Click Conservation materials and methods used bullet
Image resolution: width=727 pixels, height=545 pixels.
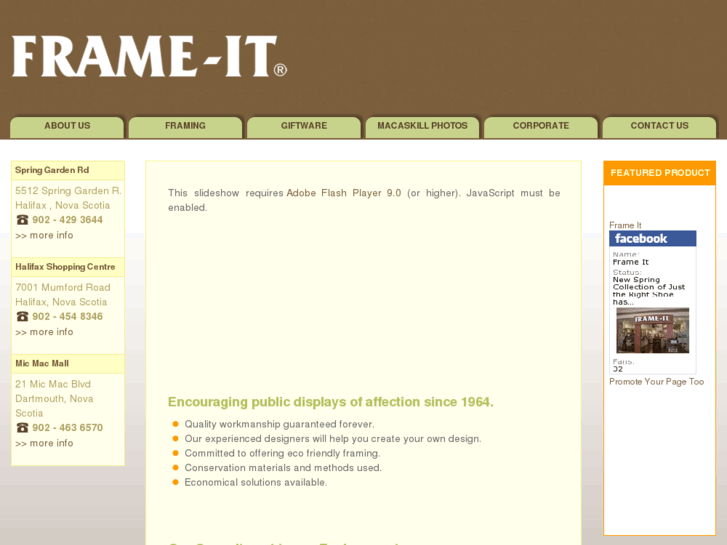(283, 468)
